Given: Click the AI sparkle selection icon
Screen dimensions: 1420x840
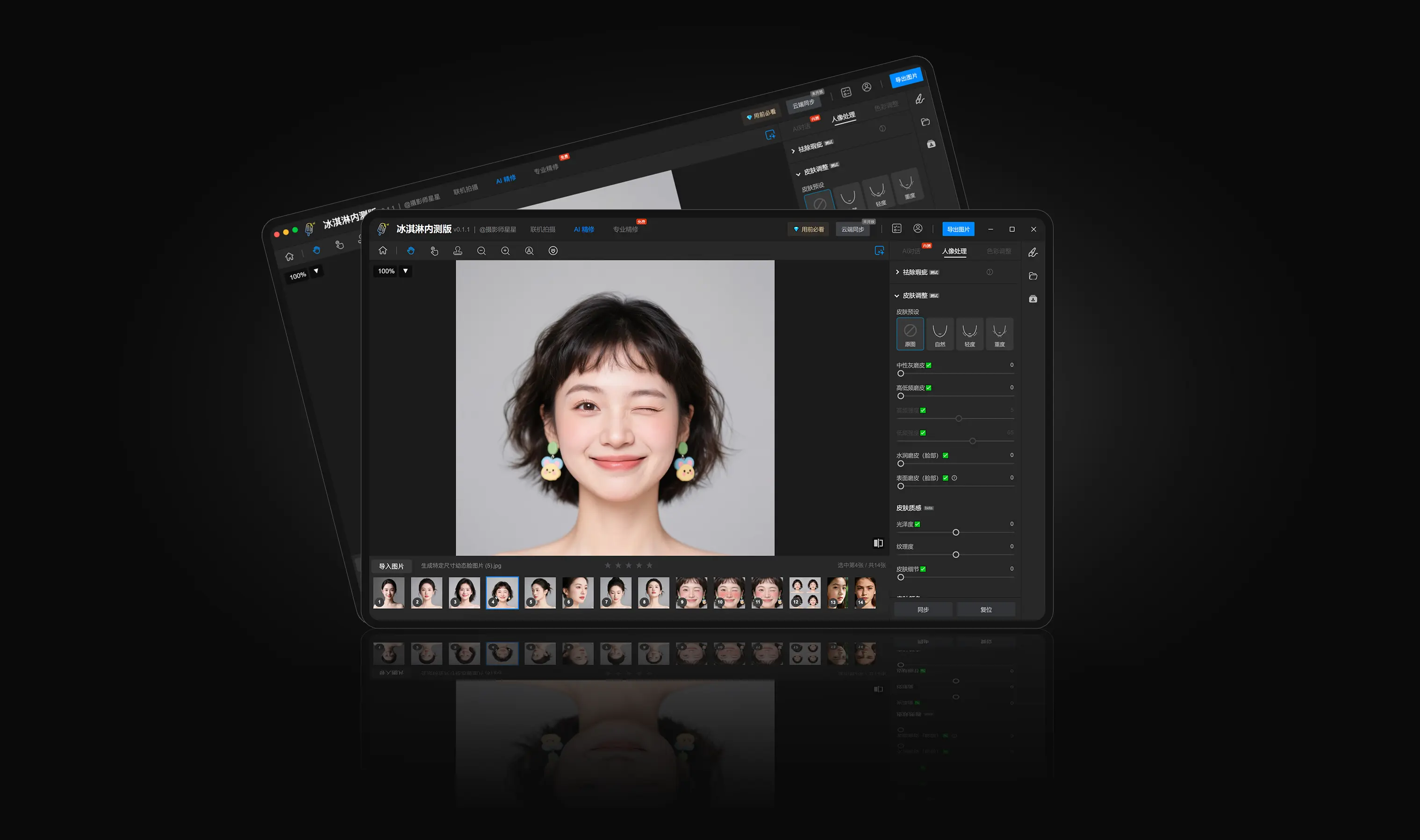Looking at the screenshot, I should (879, 251).
